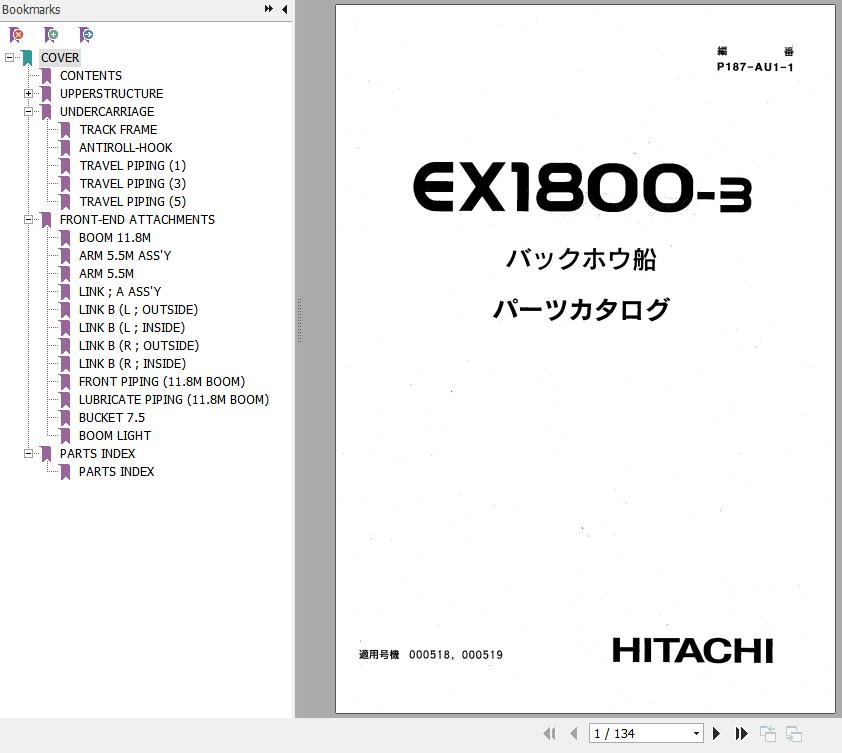The height and width of the screenshot is (753, 842).
Task: Open the LUBRICATE PIPING (11.8M BOOM) bookmark
Action: click(x=173, y=400)
